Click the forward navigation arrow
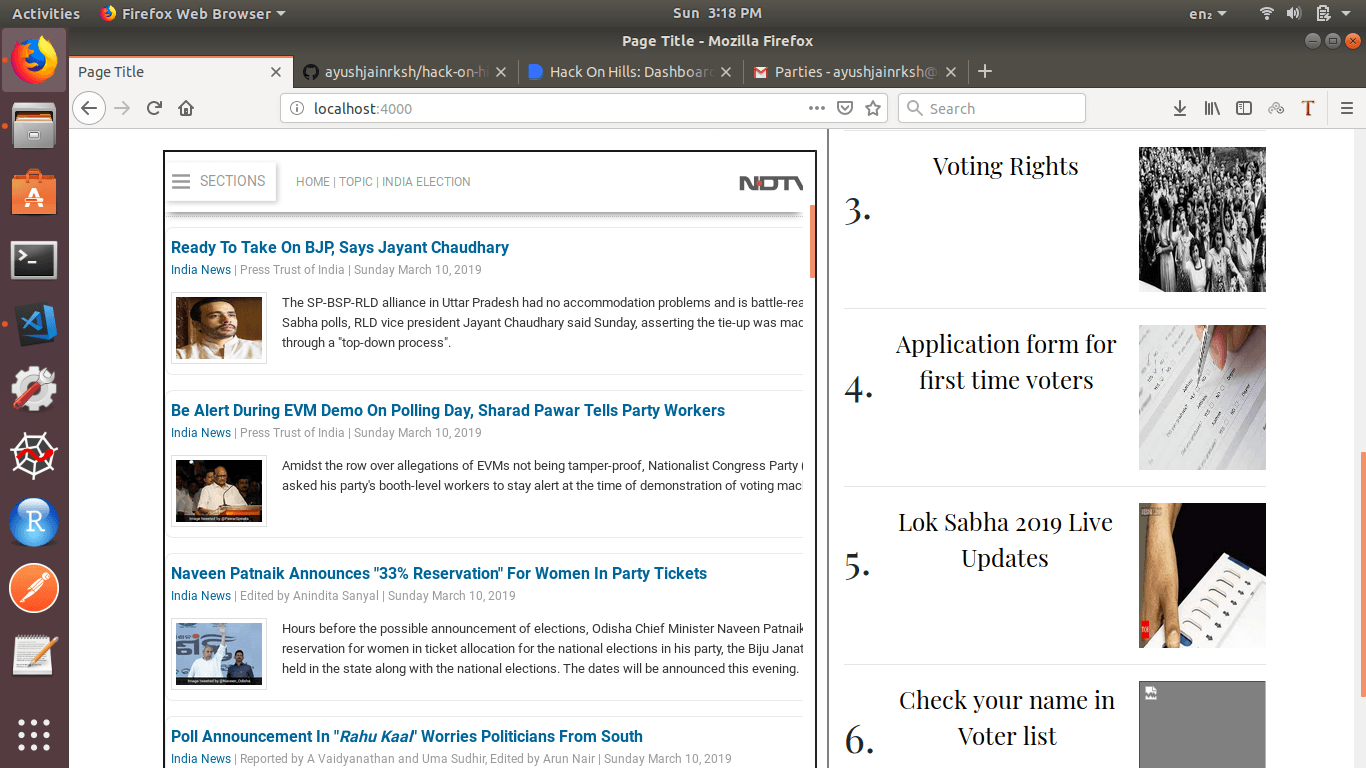 coord(122,108)
